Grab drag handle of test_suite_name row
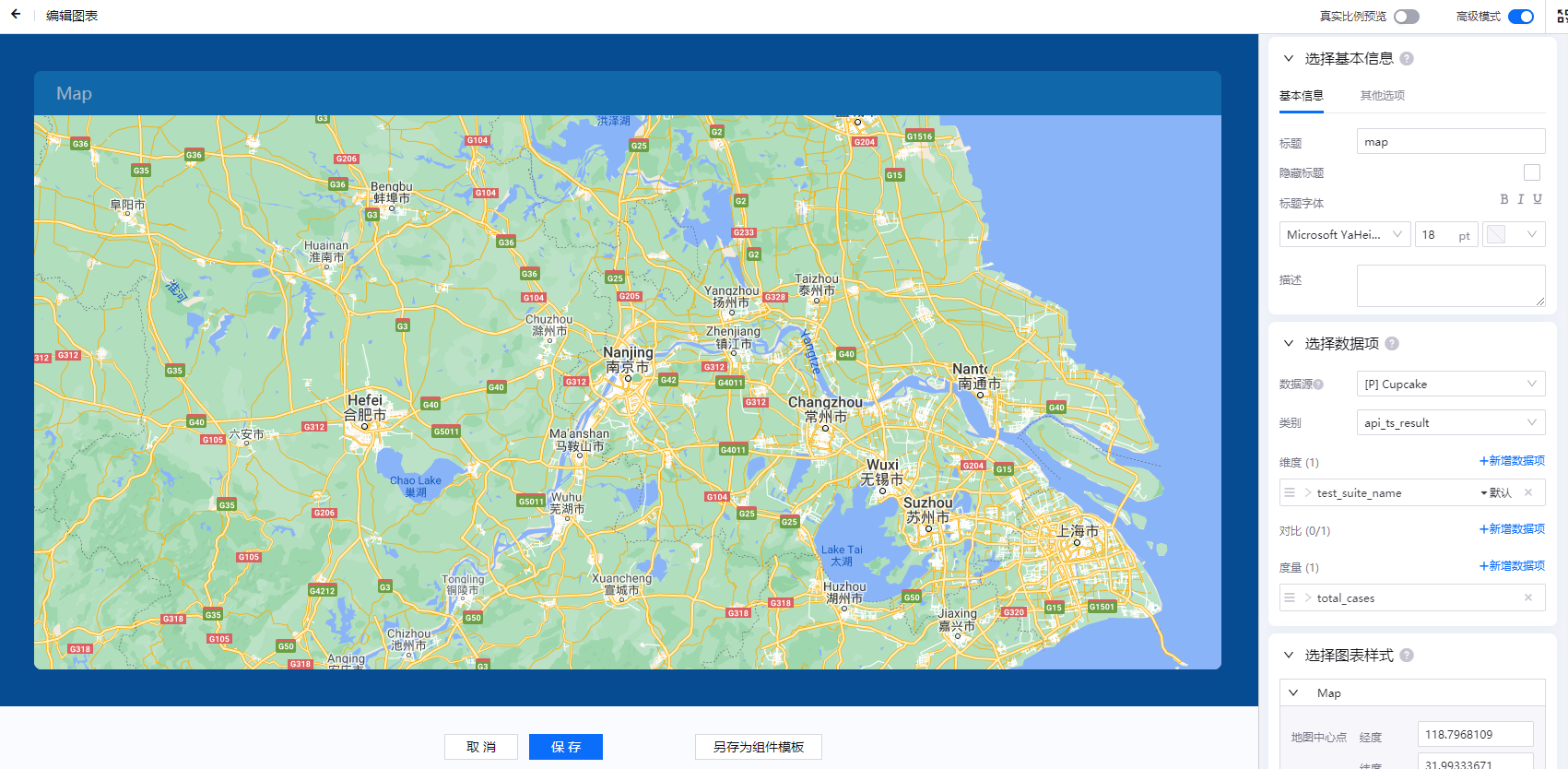The image size is (1568, 769). click(x=1290, y=492)
